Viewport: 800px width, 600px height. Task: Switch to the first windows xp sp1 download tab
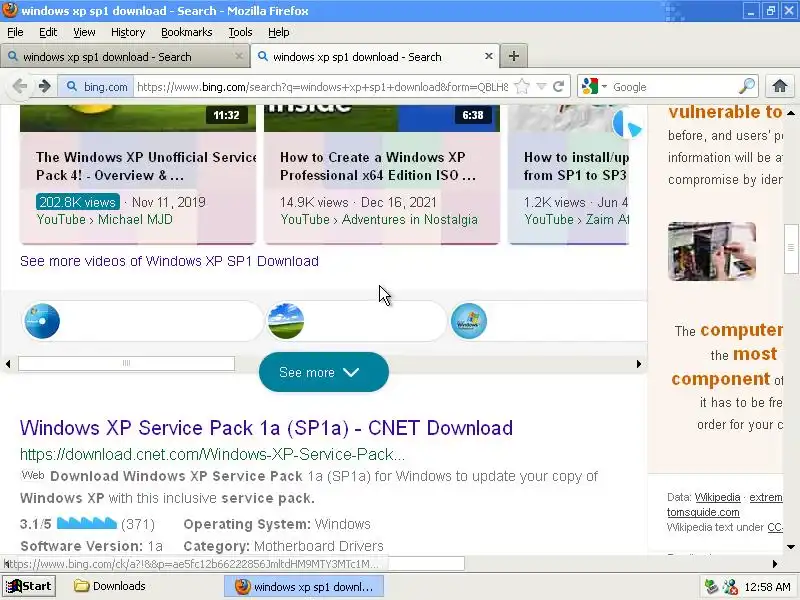(x=124, y=56)
